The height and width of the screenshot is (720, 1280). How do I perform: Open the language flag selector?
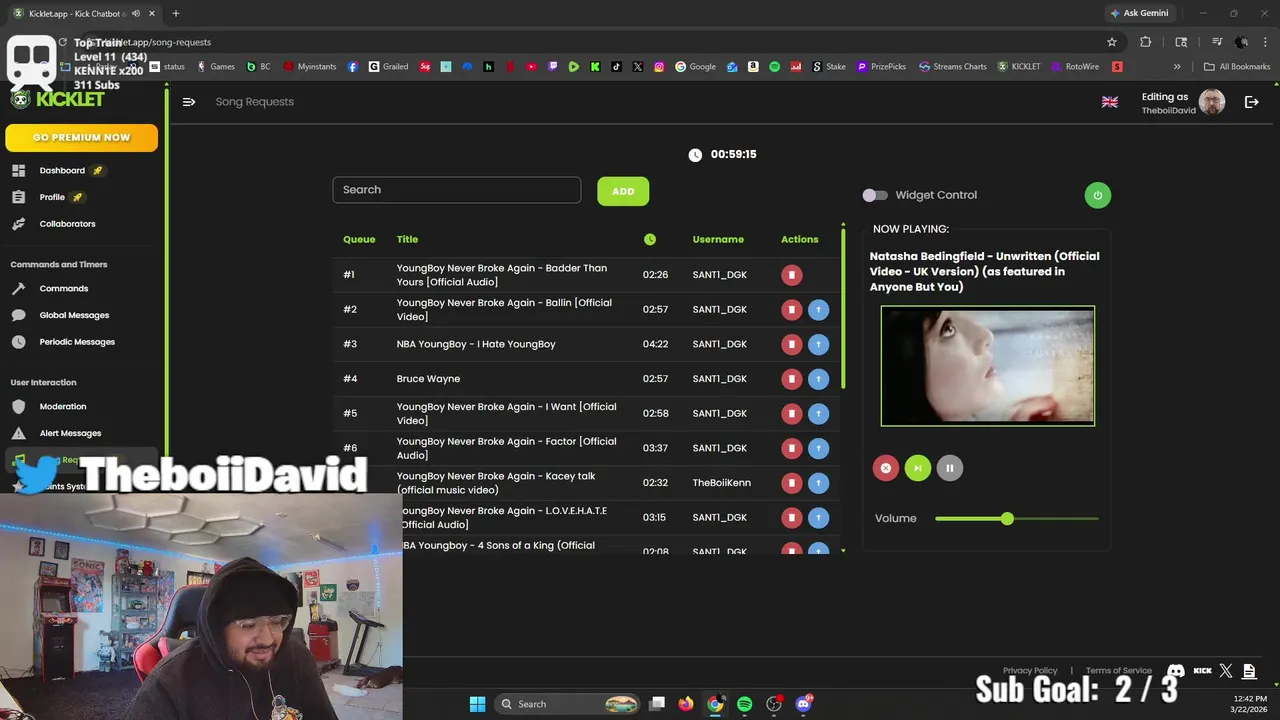pyautogui.click(x=1110, y=102)
